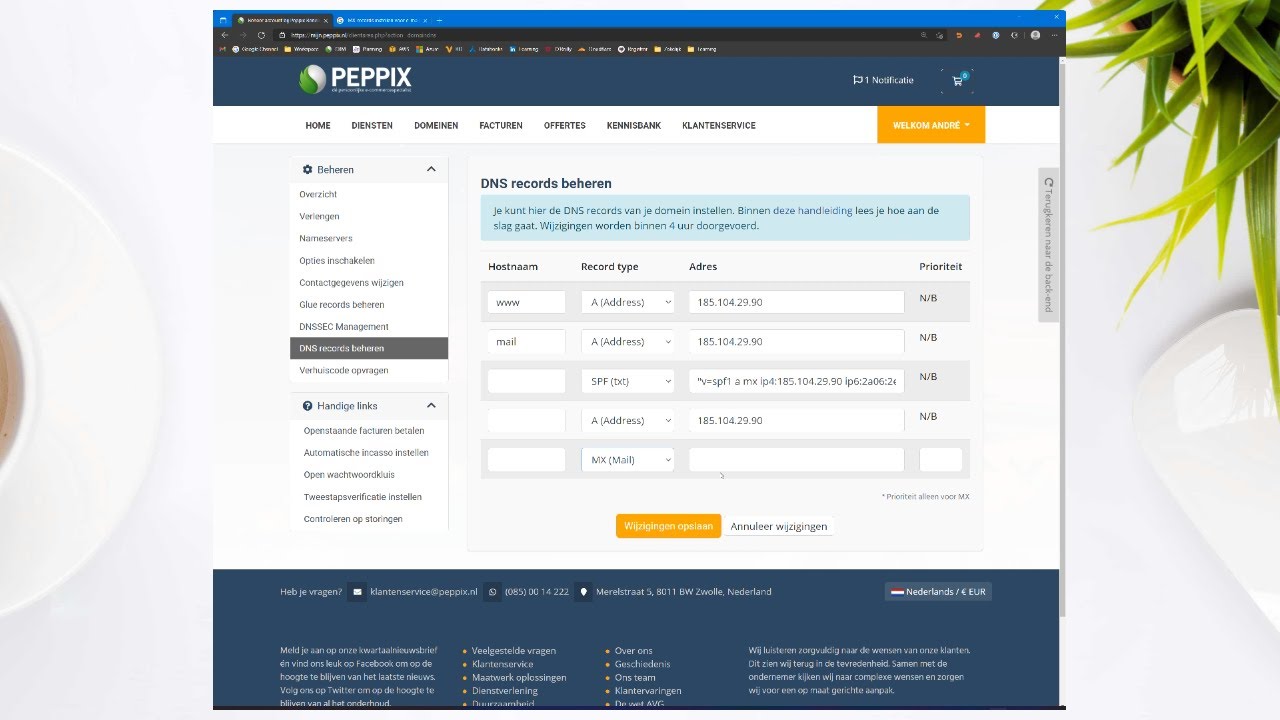The height and width of the screenshot is (720, 1280).
Task: Click the empty Adres field in the MX row
Action: pos(797,460)
